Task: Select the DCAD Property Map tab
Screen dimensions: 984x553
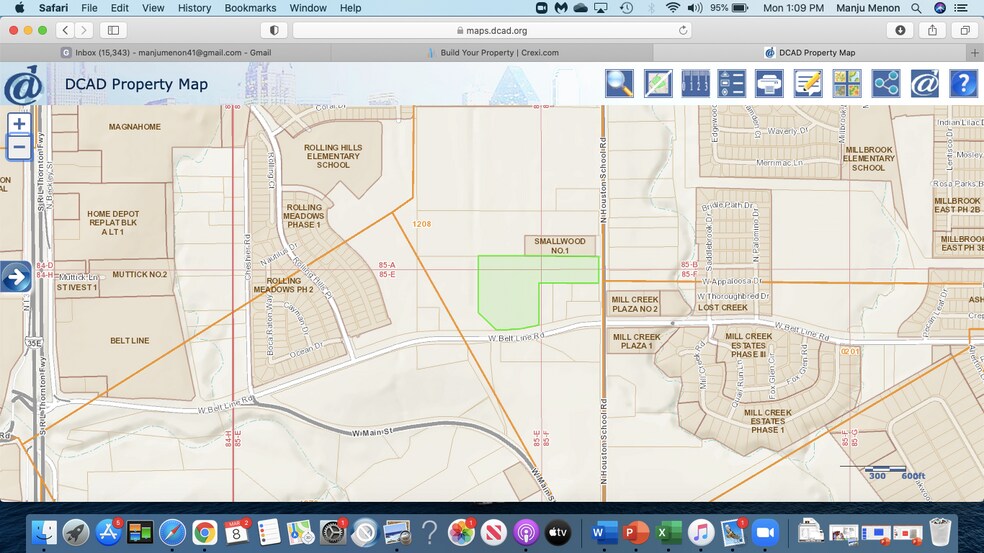Action: click(x=810, y=53)
